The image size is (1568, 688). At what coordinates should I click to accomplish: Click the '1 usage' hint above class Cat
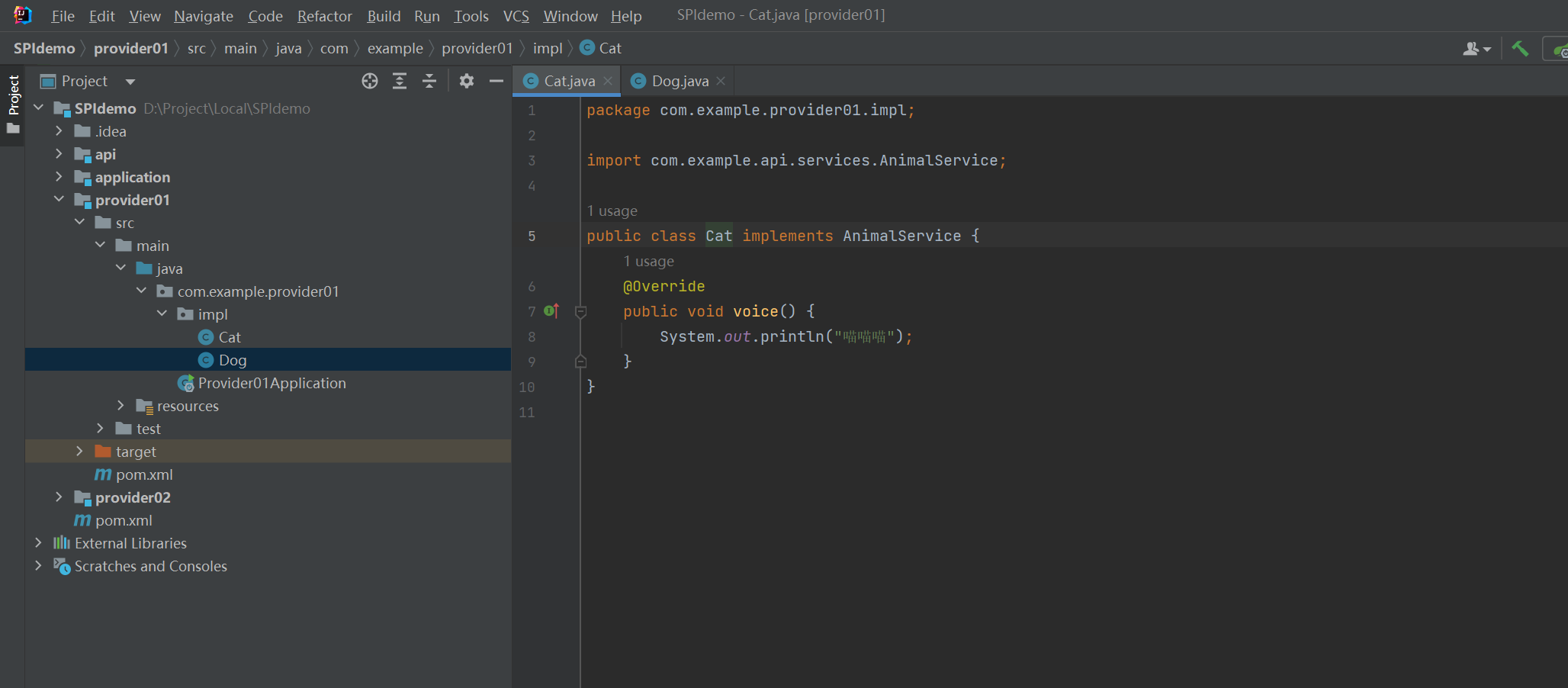pyautogui.click(x=612, y=211)
